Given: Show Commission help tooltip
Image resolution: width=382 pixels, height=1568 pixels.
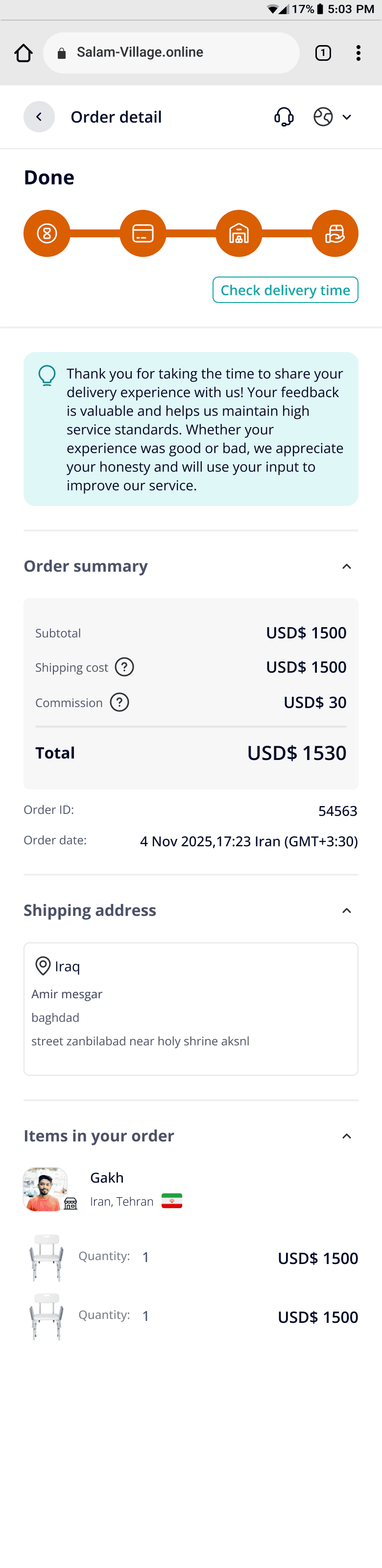Looking at the screenshot, I should pyautogui.click(x=119, y=703).
